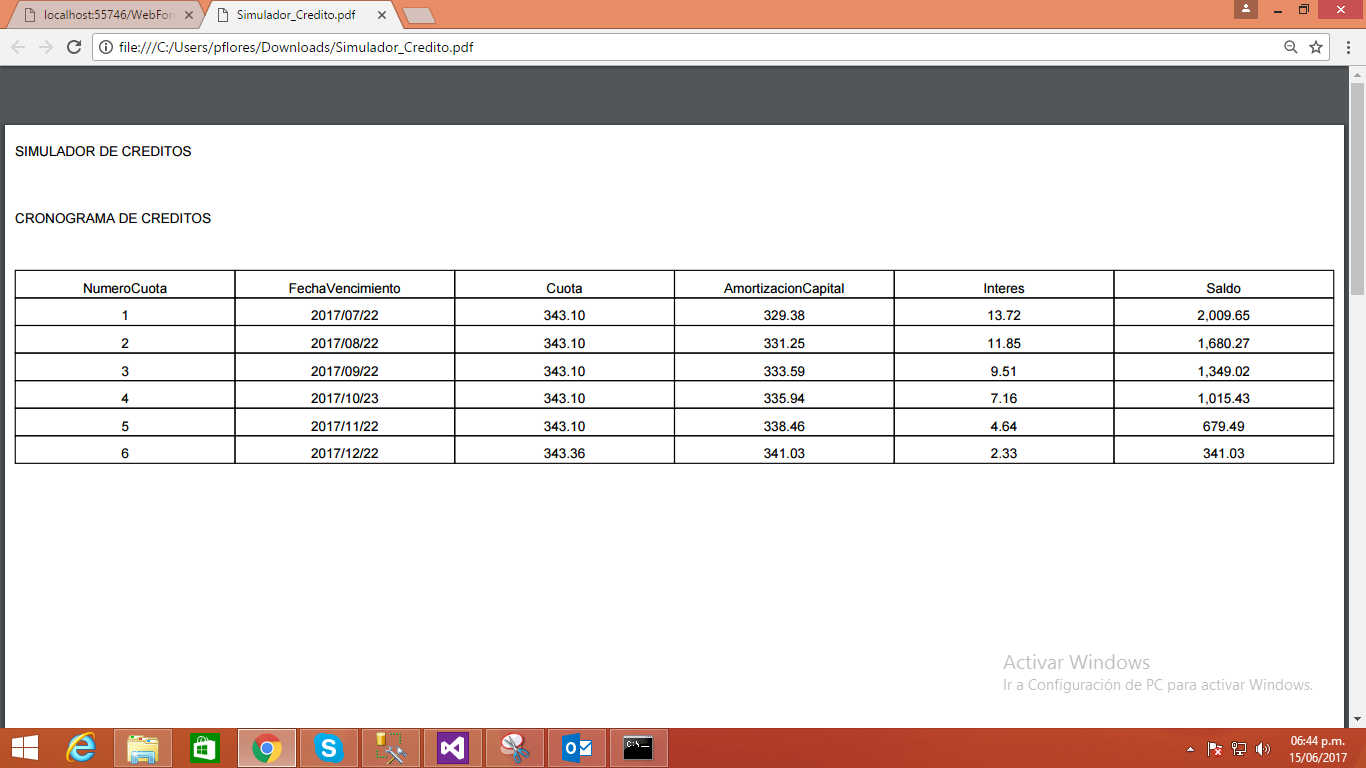Open the Chrome profile user button
The width and height of the screenshot is (1366, 768).
(x=1246, y=9)
